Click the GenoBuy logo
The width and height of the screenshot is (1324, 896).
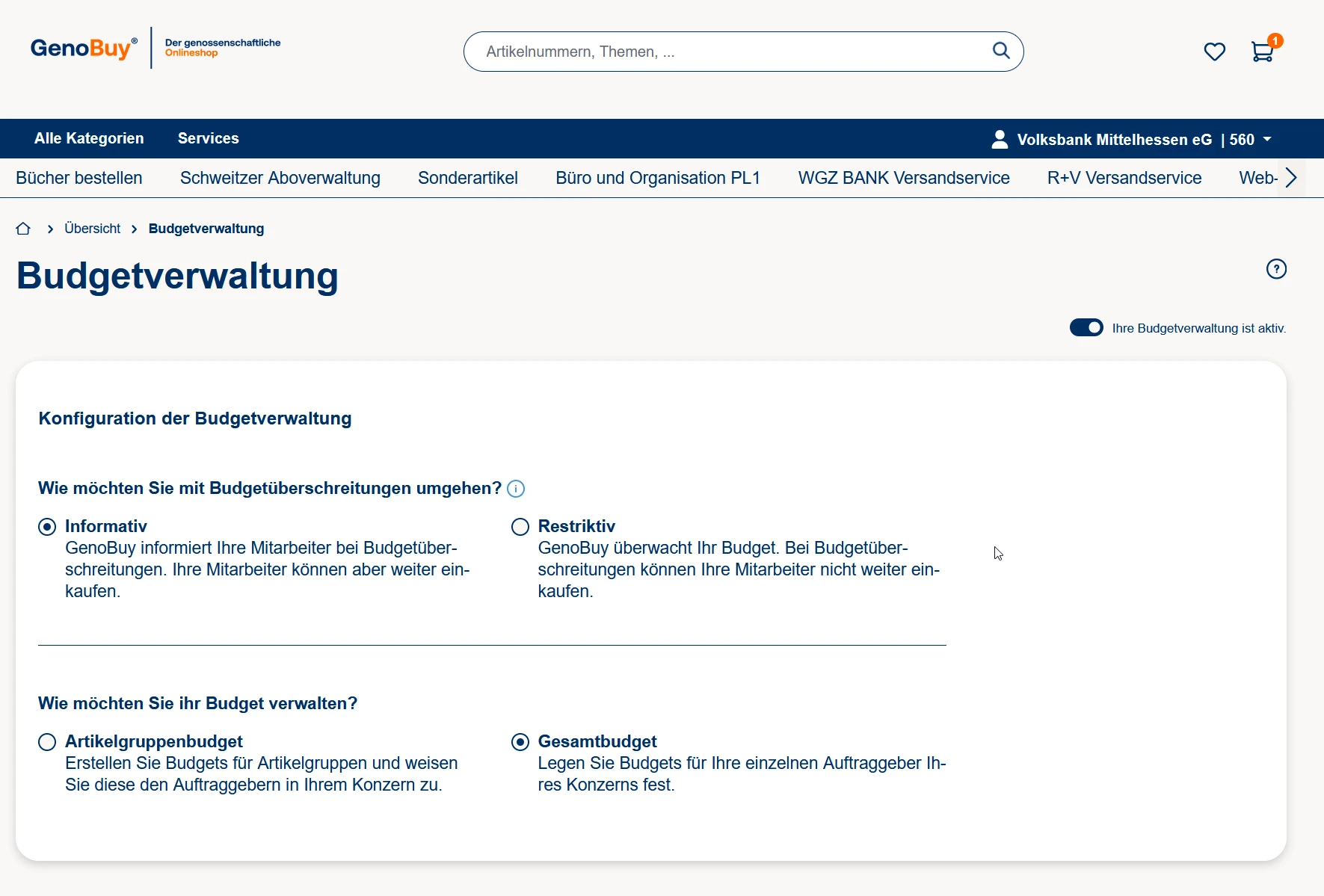pyautogui.click(x=84, y=49)
